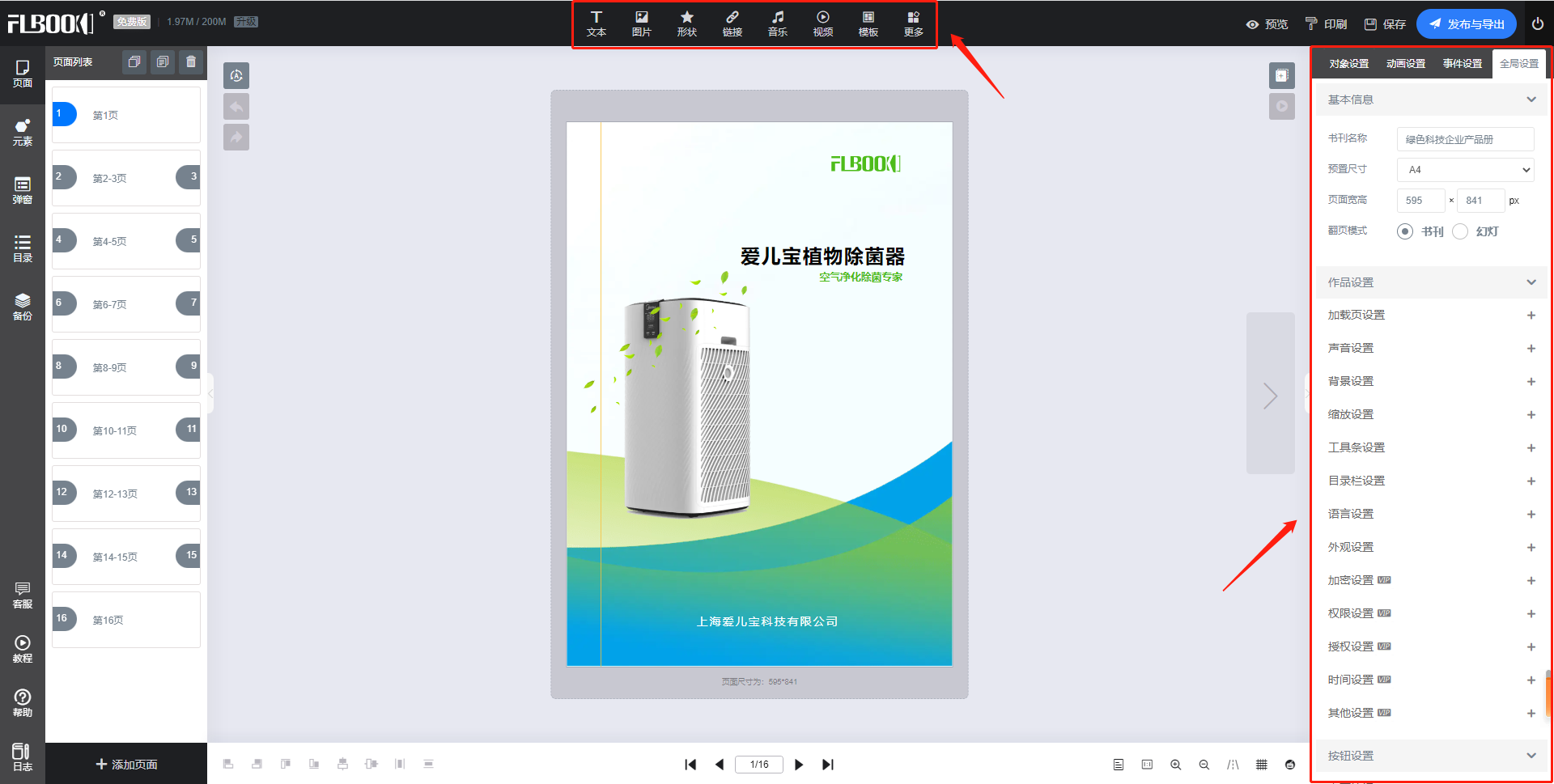
Task: Expand 加载页设置 option
Action: (x=1531, y=316)
